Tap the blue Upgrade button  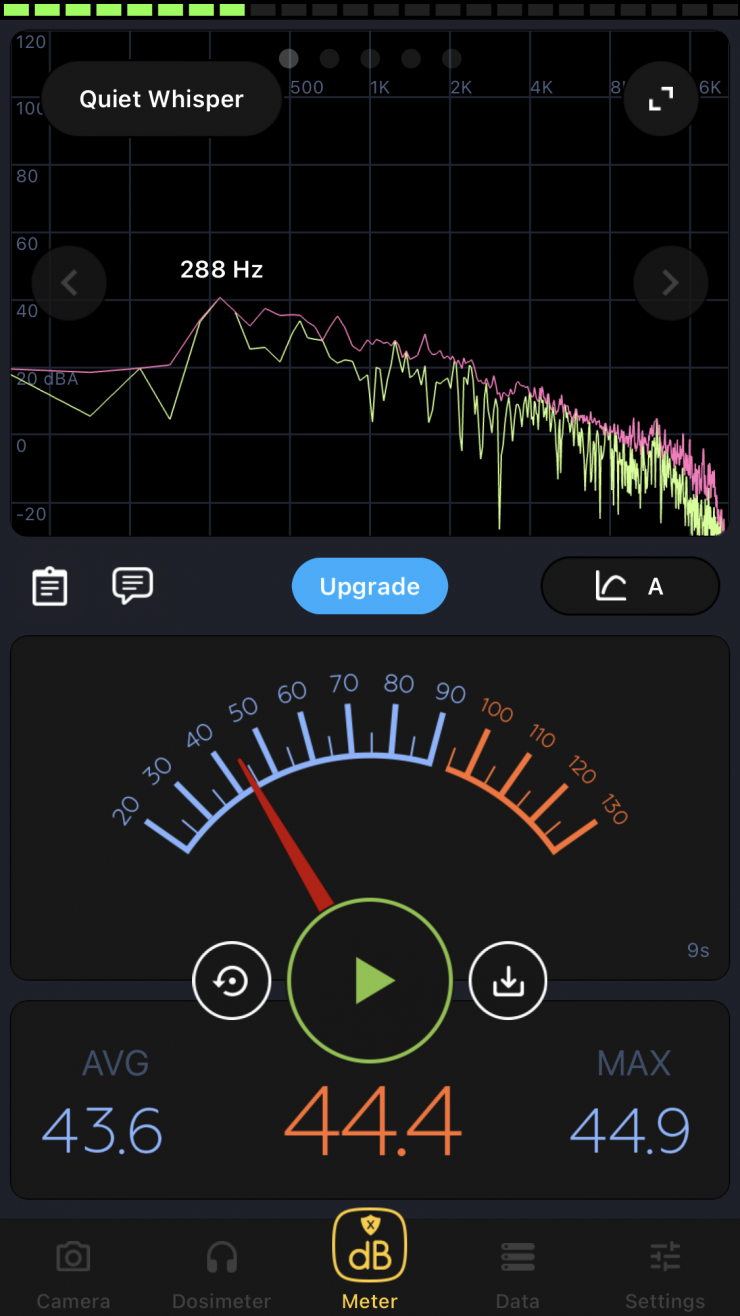(370, 586)
